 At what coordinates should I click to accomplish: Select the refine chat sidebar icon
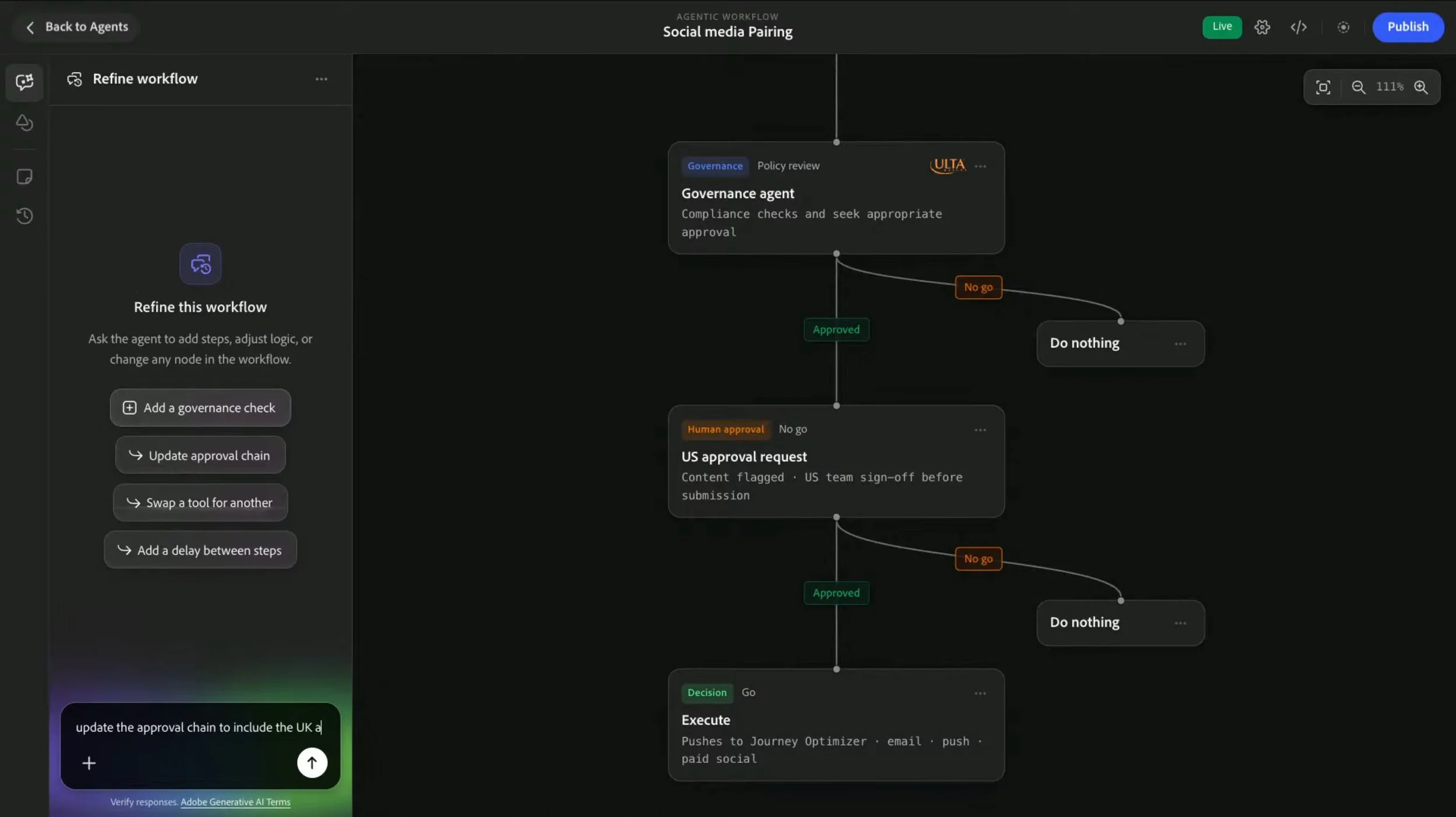(24, 82)
